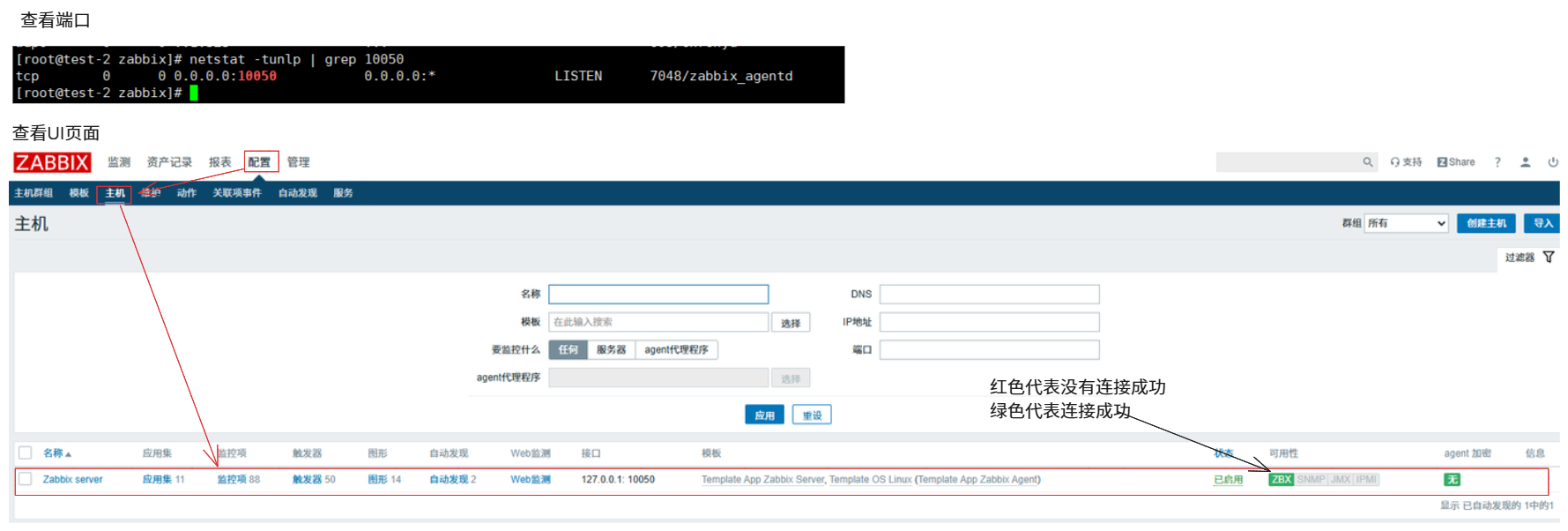The image size is (1568, 531).
Task: Focus the DNS filter field
Action: pyautogui.click(x=990, y=294)
